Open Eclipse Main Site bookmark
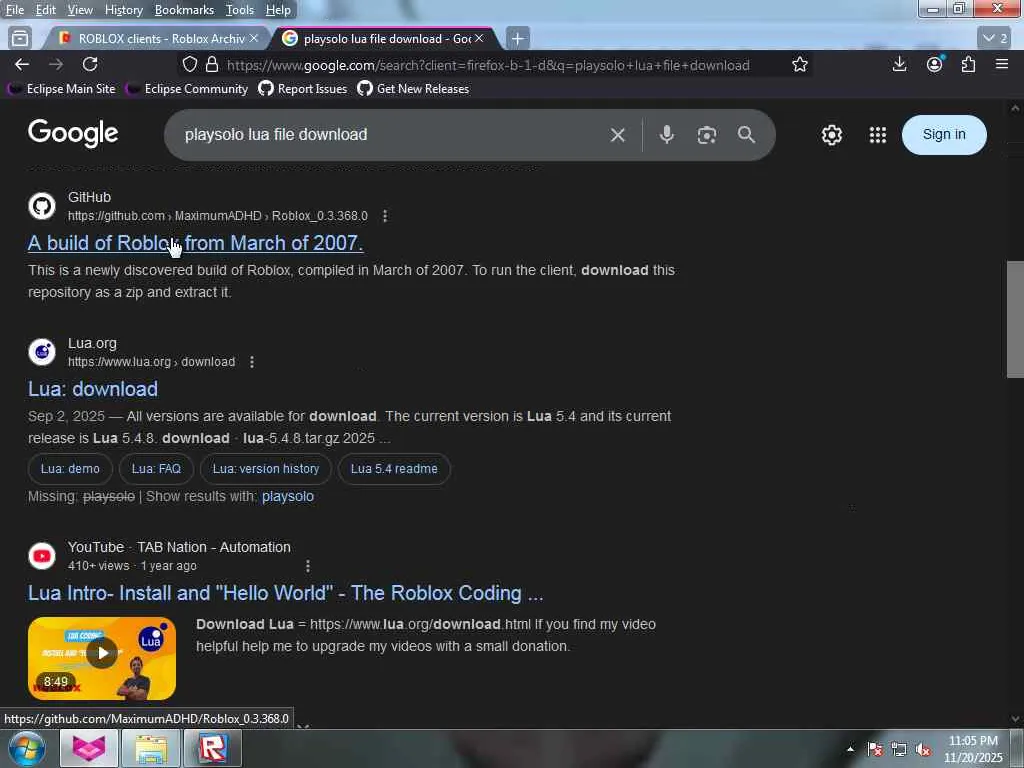The height and width of the screenshot is (768, 1024). (61, 89)
